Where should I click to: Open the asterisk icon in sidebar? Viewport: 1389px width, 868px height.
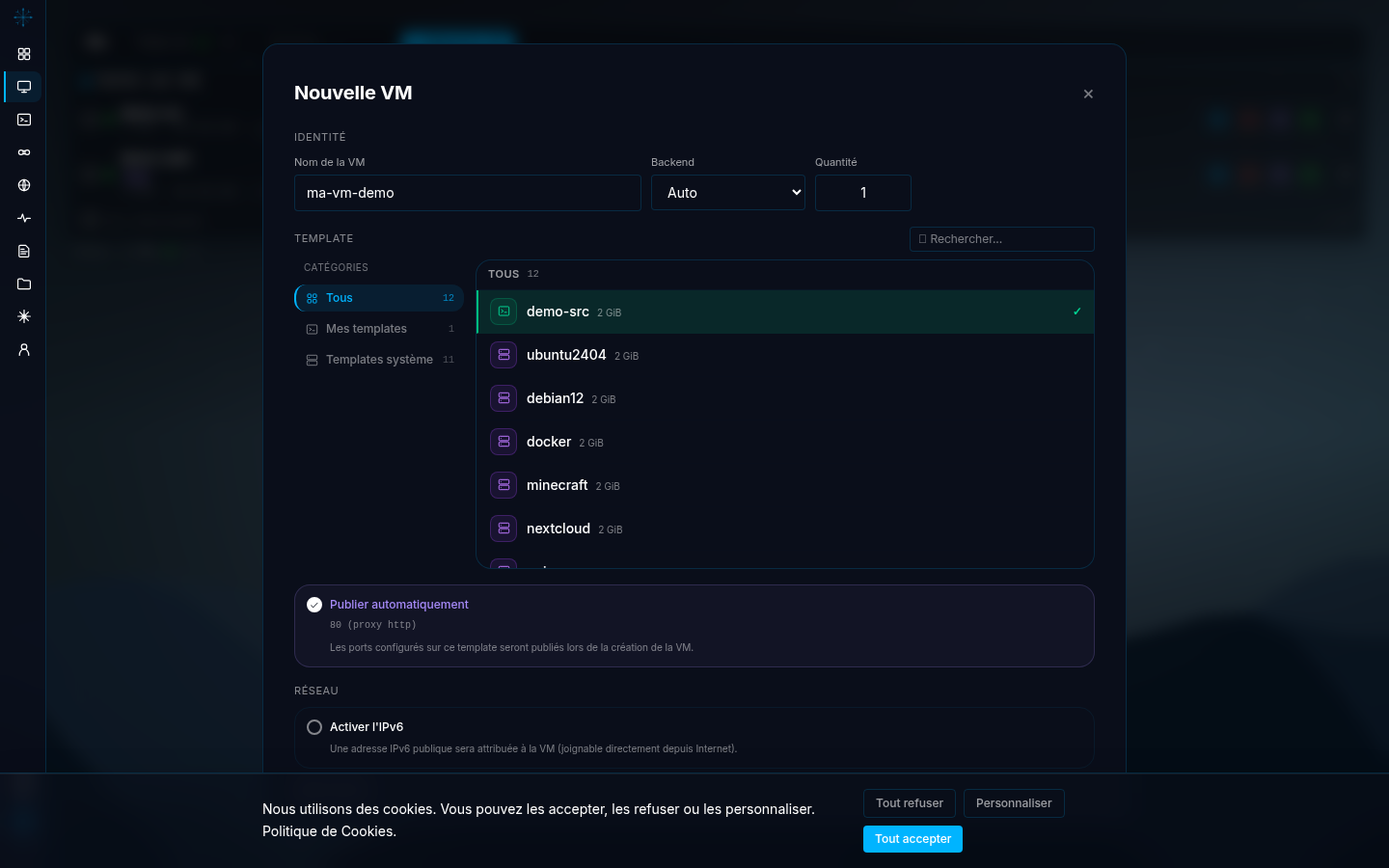pyautogui.click(x=24, y=316)
